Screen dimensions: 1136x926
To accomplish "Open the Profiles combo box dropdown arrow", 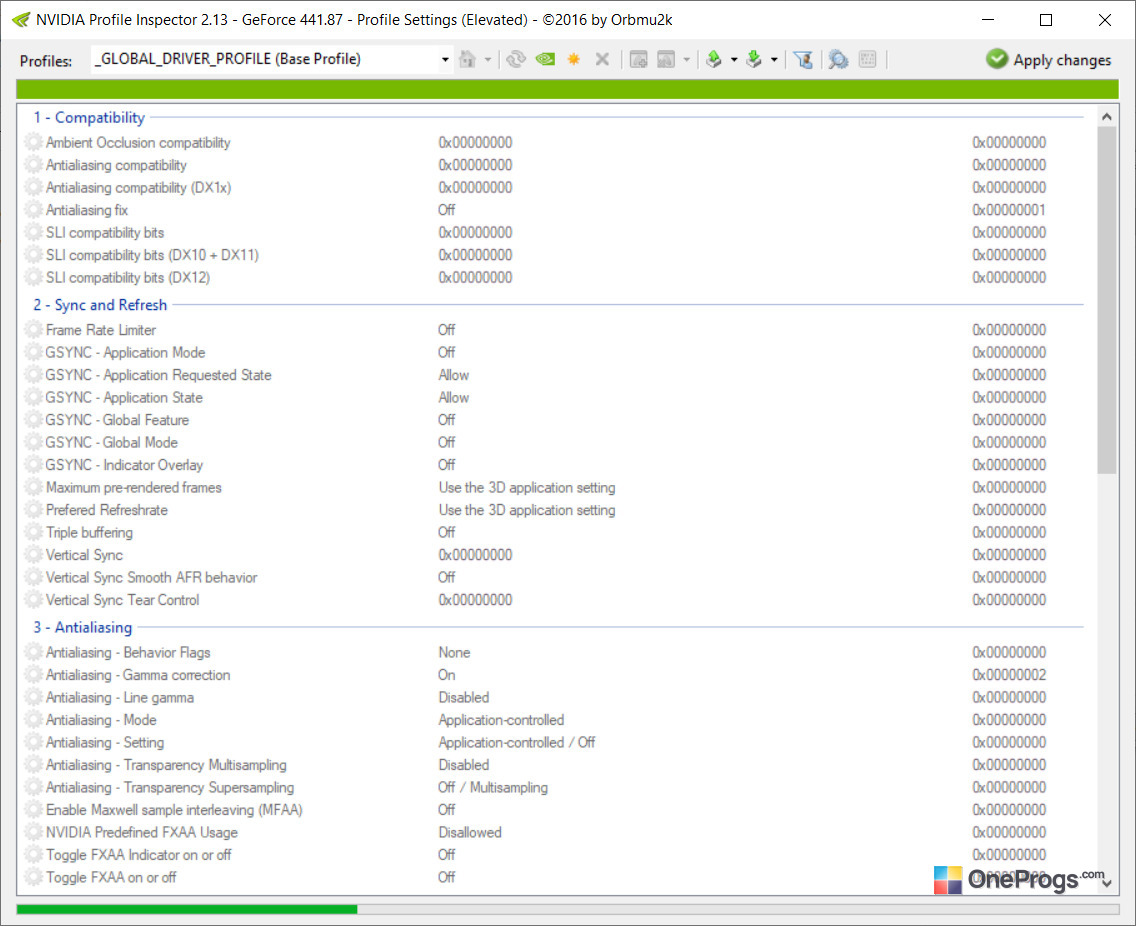I will (445, 59).
